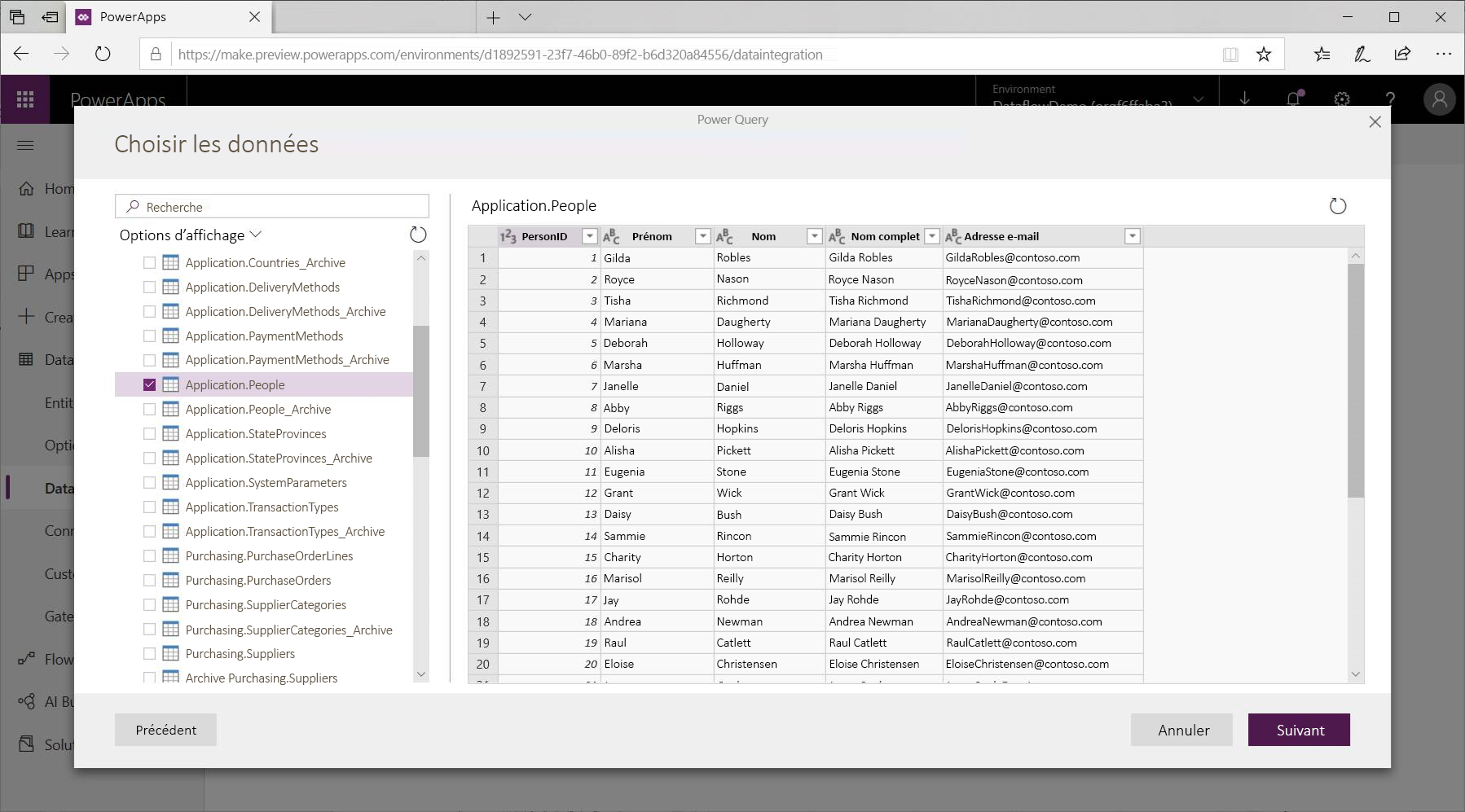Open the Prénom column filter dropdown

(x=702, y=236)
